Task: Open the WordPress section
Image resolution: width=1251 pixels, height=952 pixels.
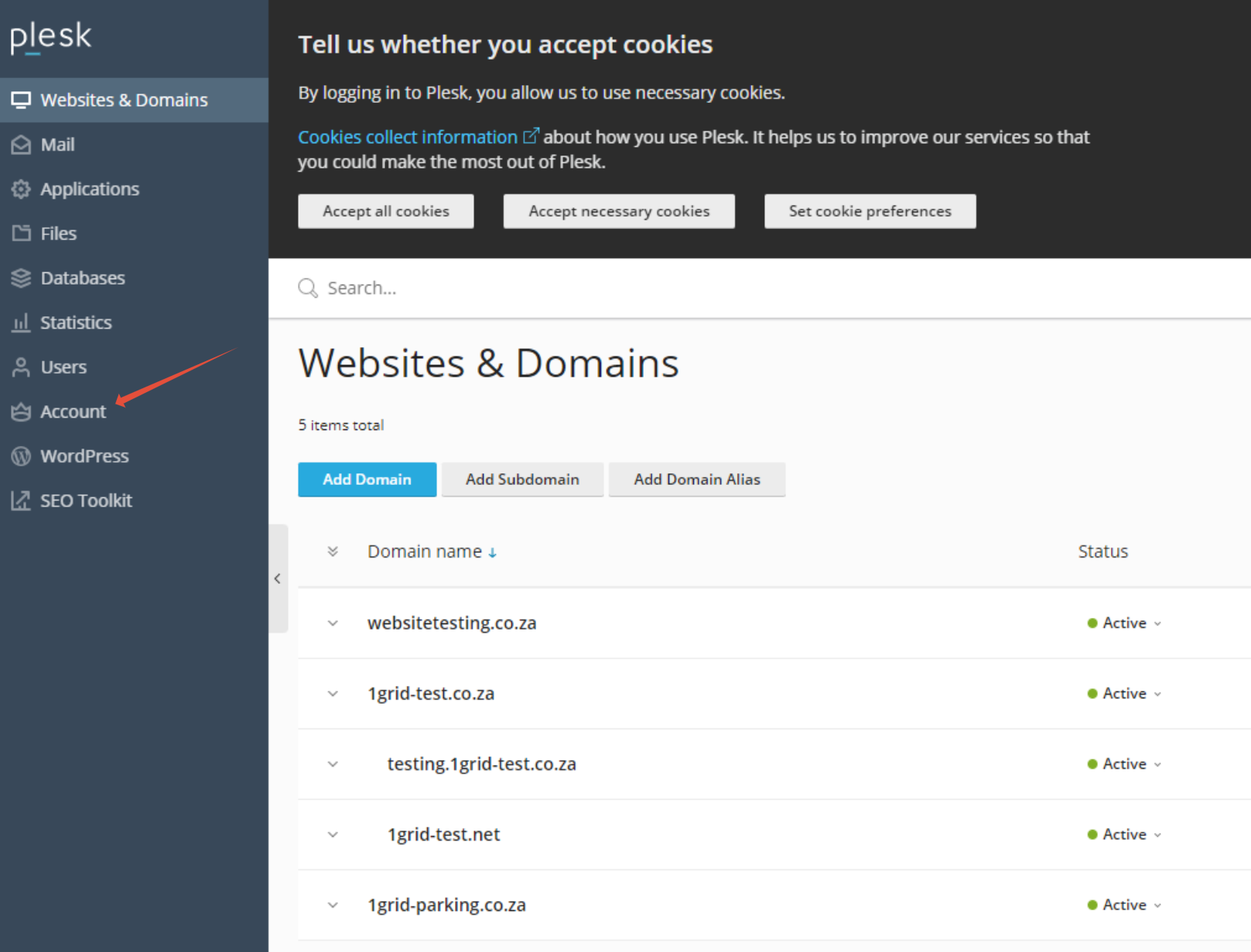Action: [134, 456]
